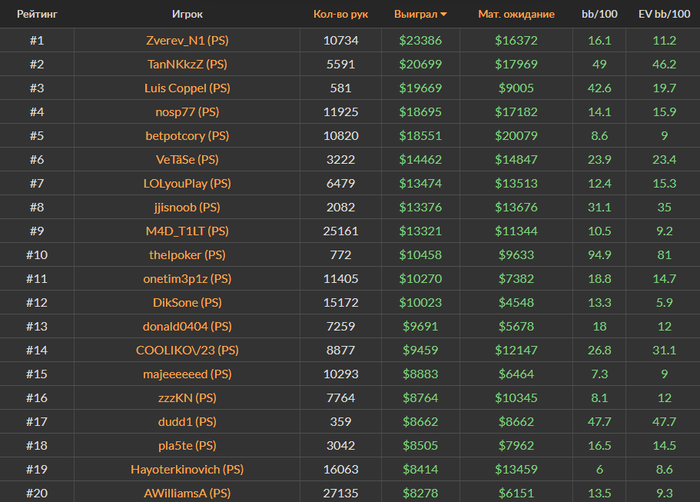700x502 pixels.
Task: Sort table by Кол-во рук column
Action: [x=340, y=15]
